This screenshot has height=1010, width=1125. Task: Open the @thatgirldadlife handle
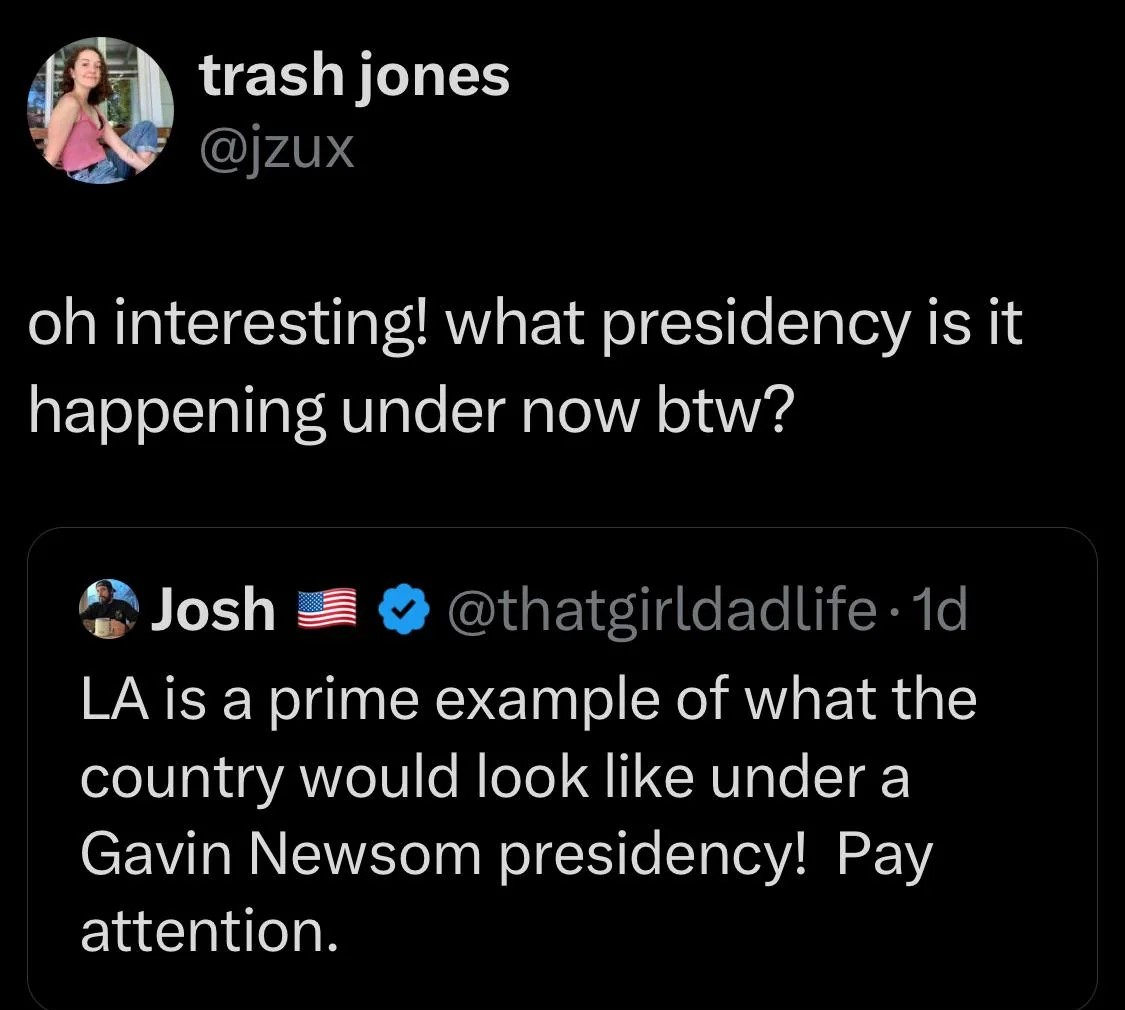pos(662,610)
